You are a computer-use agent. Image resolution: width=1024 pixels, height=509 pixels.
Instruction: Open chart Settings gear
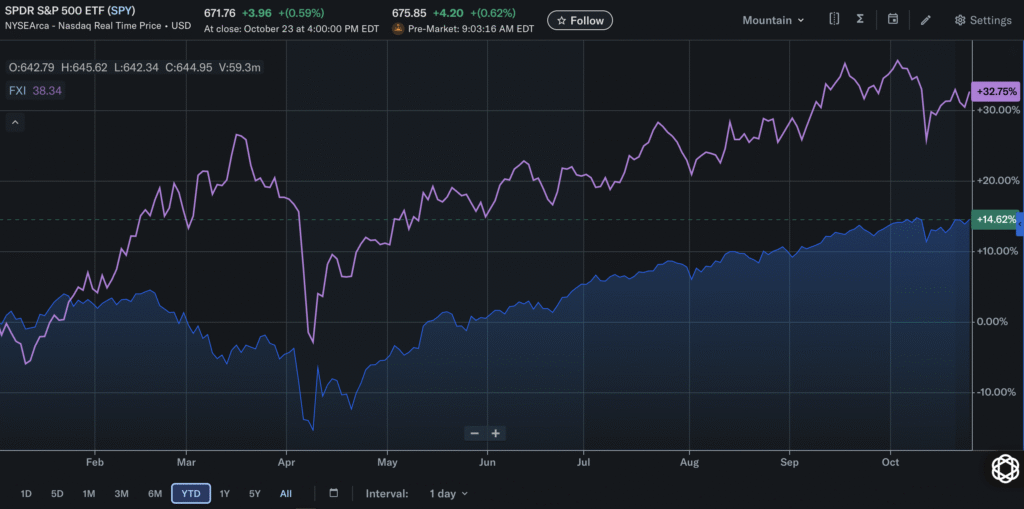(983, 20)
